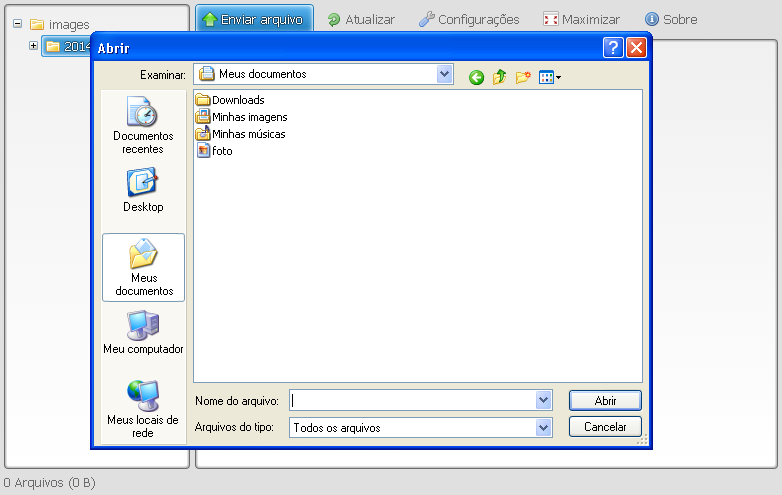782x495 pixels.
Task: Click the Enviar arquivo upload button
Action: [254, 19]
